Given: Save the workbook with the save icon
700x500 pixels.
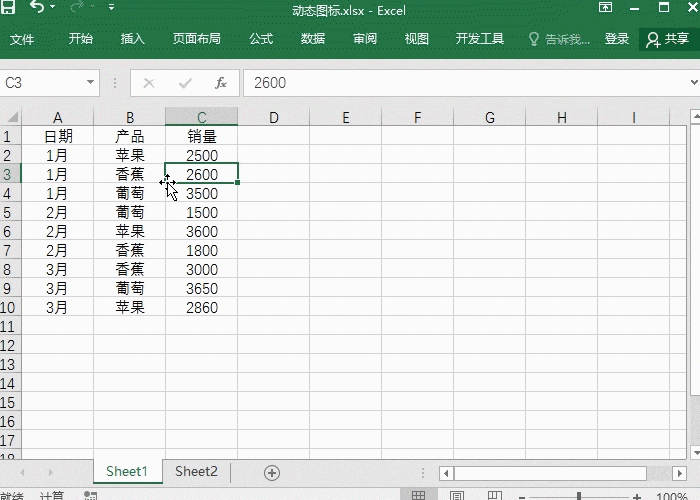Looking at the screenshot, I should (8, 7).
